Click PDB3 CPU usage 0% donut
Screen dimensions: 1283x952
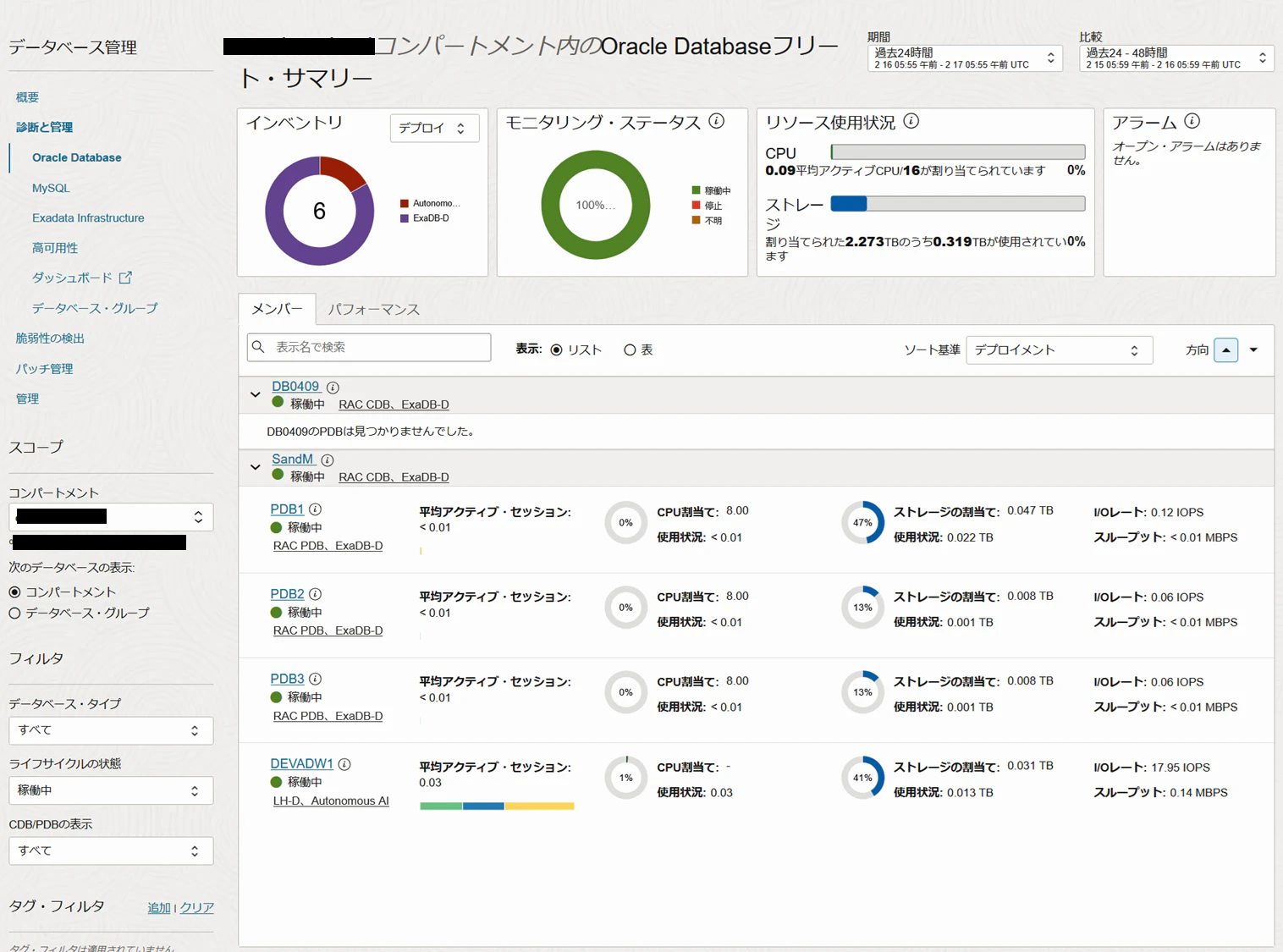pos(625,692)
